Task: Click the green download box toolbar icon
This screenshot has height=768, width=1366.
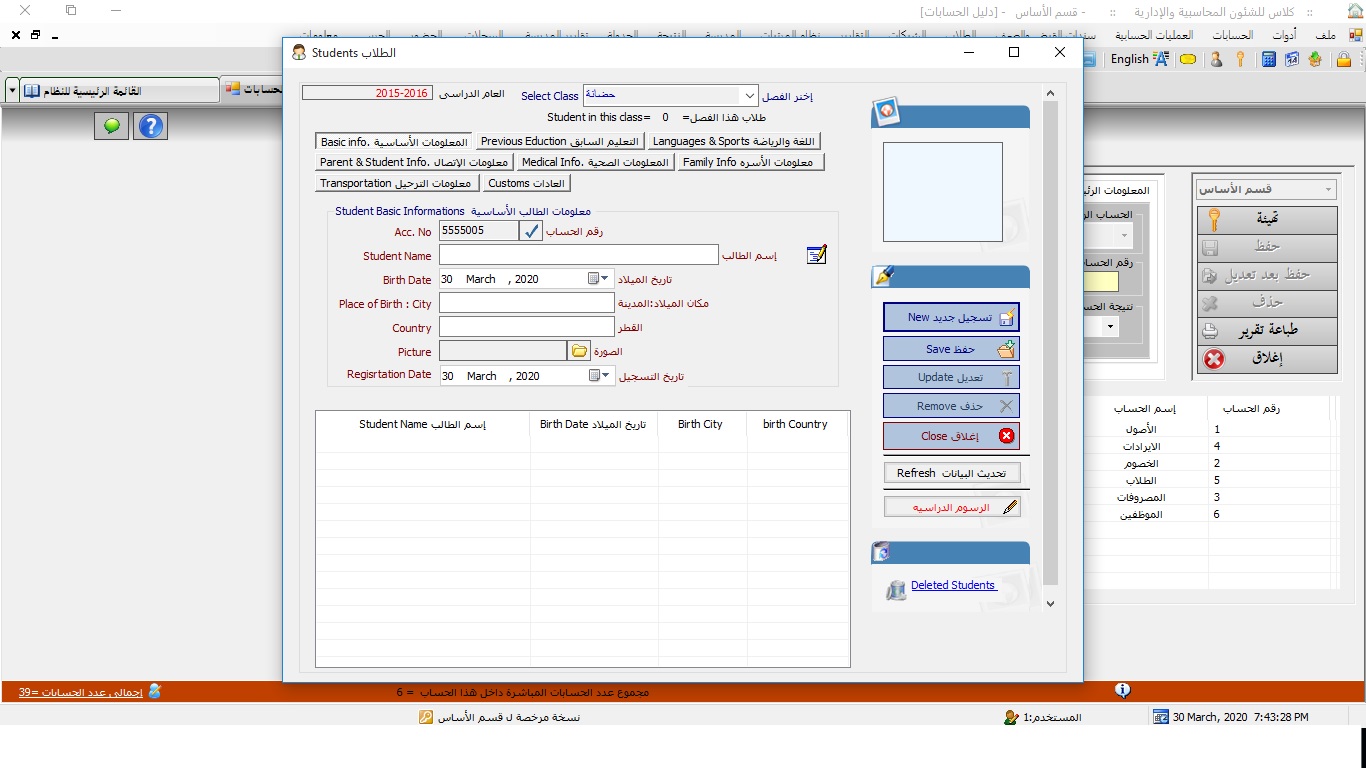Action: [x=1315, y=59]
